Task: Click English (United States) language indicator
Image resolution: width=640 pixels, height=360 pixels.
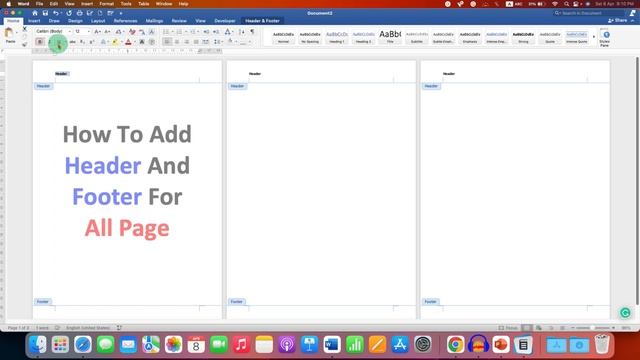Action: [88, 328]
